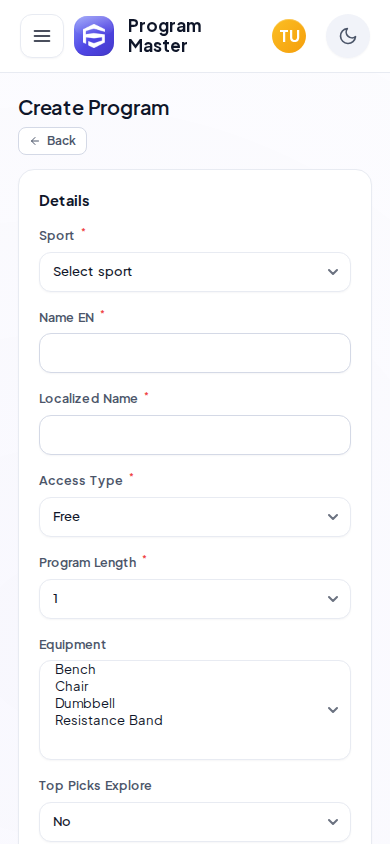Expand the Program Length dropdown
This screenshot has height=844, width=390.
click(x=195, y=599)
